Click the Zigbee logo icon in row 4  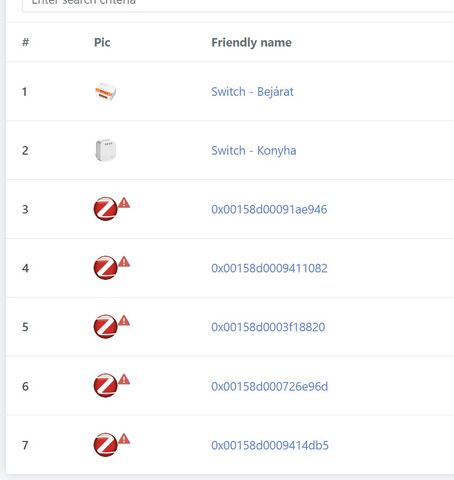105,268
